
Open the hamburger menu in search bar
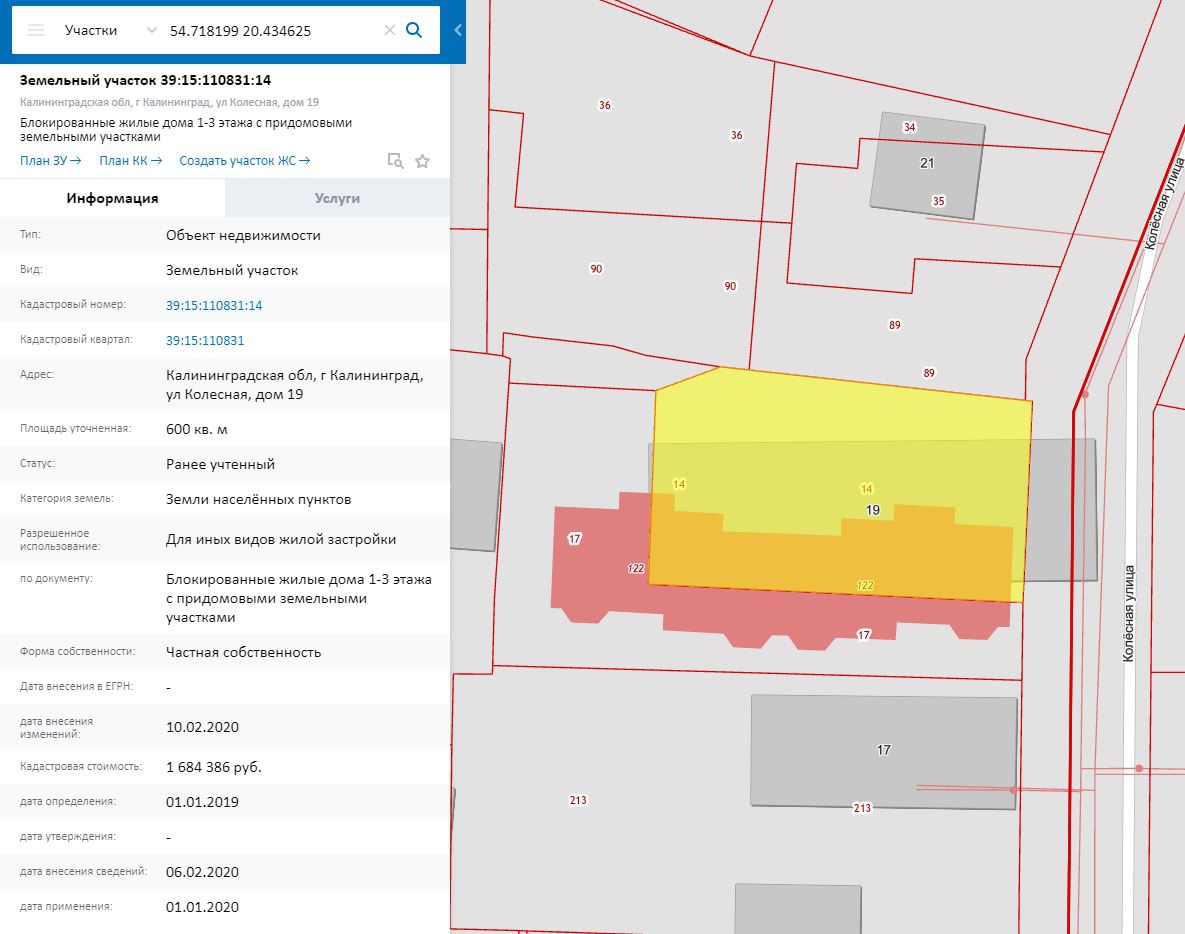tap(36, 30)
